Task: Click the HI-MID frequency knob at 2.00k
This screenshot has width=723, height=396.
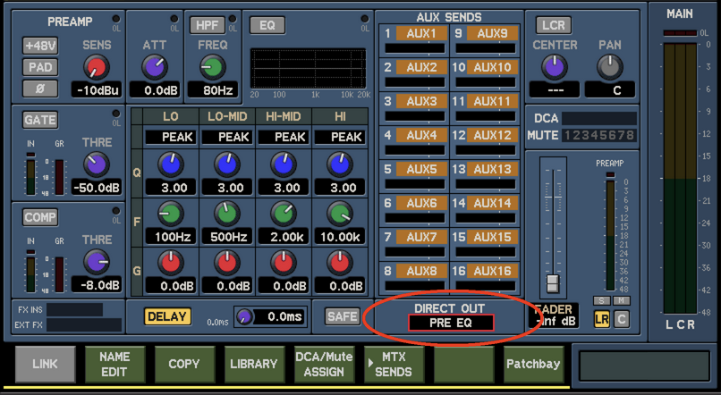Action: coord(283,213)
